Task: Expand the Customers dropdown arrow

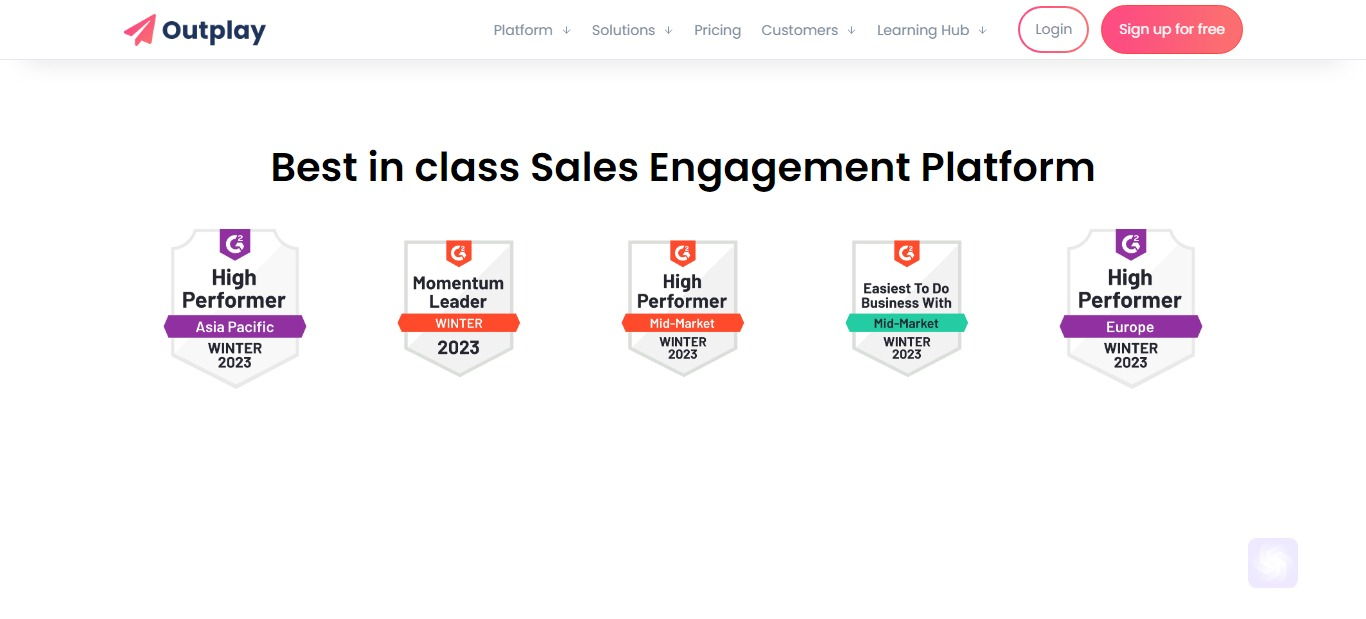Action: pyautogui.click(x=851, y=31)
